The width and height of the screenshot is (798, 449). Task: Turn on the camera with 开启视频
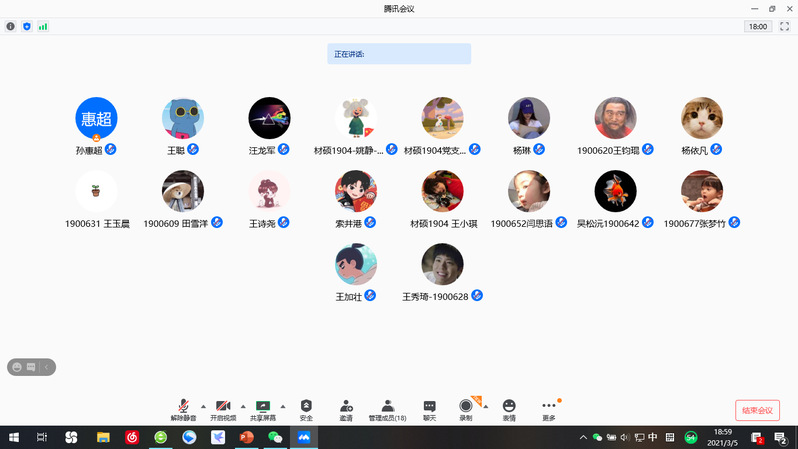(x=223, y=409)
